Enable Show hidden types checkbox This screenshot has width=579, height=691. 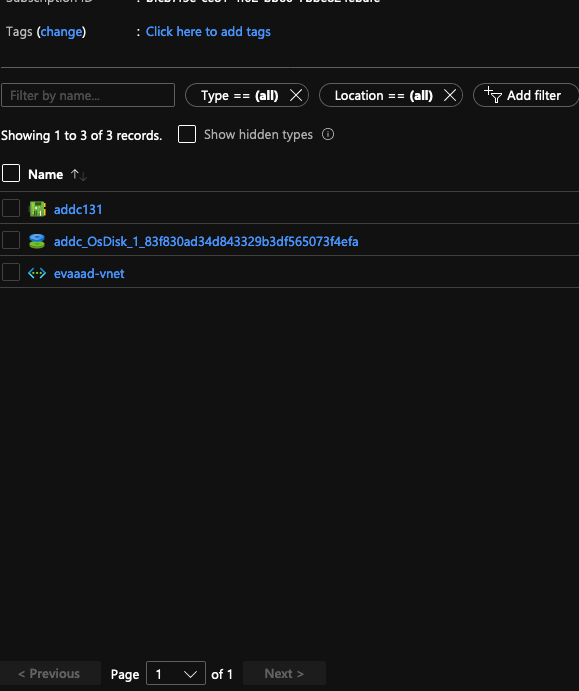pos(187,134)
